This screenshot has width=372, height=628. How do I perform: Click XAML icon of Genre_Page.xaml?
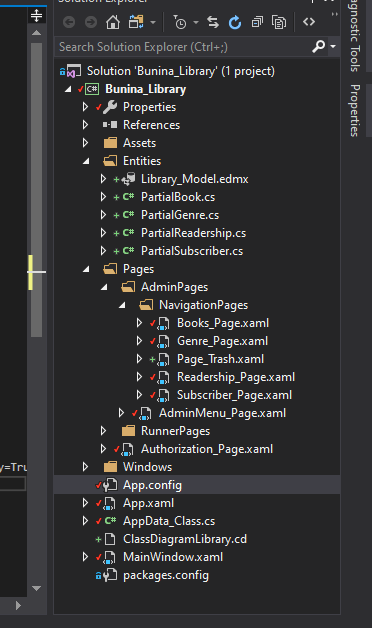pyautogui.click(x=163, y=341)
